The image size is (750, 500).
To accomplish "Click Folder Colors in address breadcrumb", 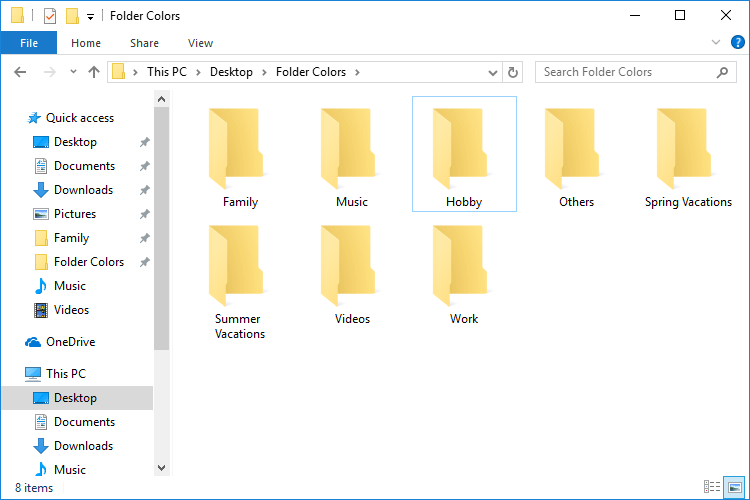I will pos(310,72).
